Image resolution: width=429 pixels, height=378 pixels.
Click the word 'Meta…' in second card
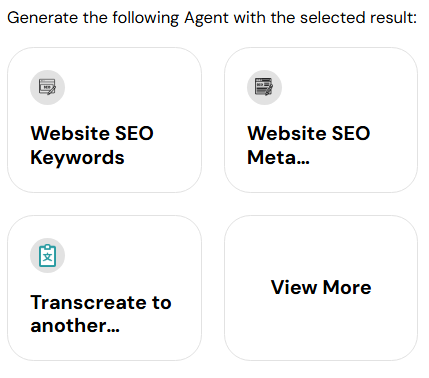[x=278, y=157]
